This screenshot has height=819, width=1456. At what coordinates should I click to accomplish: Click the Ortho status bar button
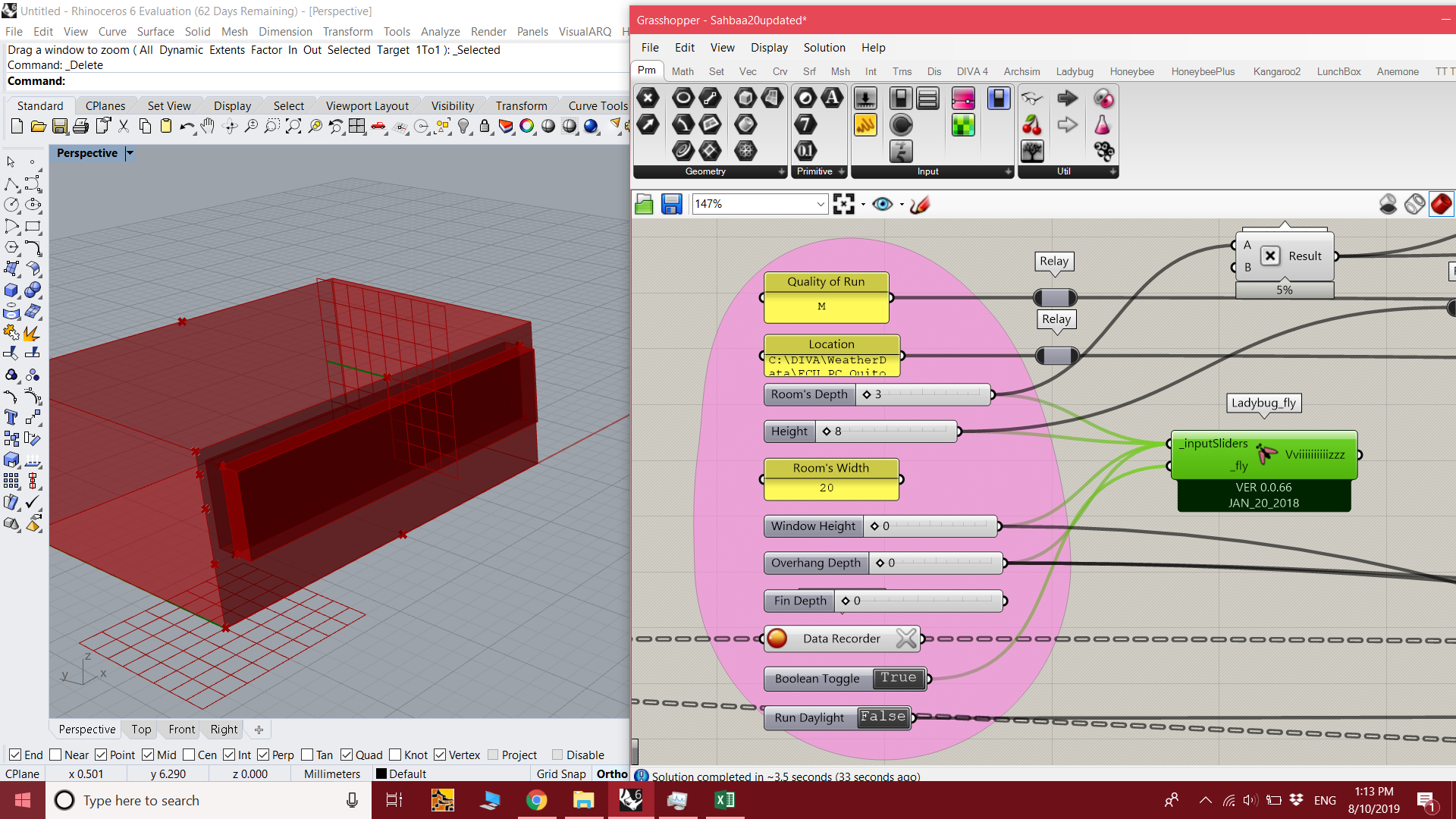click(x=612, y=773)
